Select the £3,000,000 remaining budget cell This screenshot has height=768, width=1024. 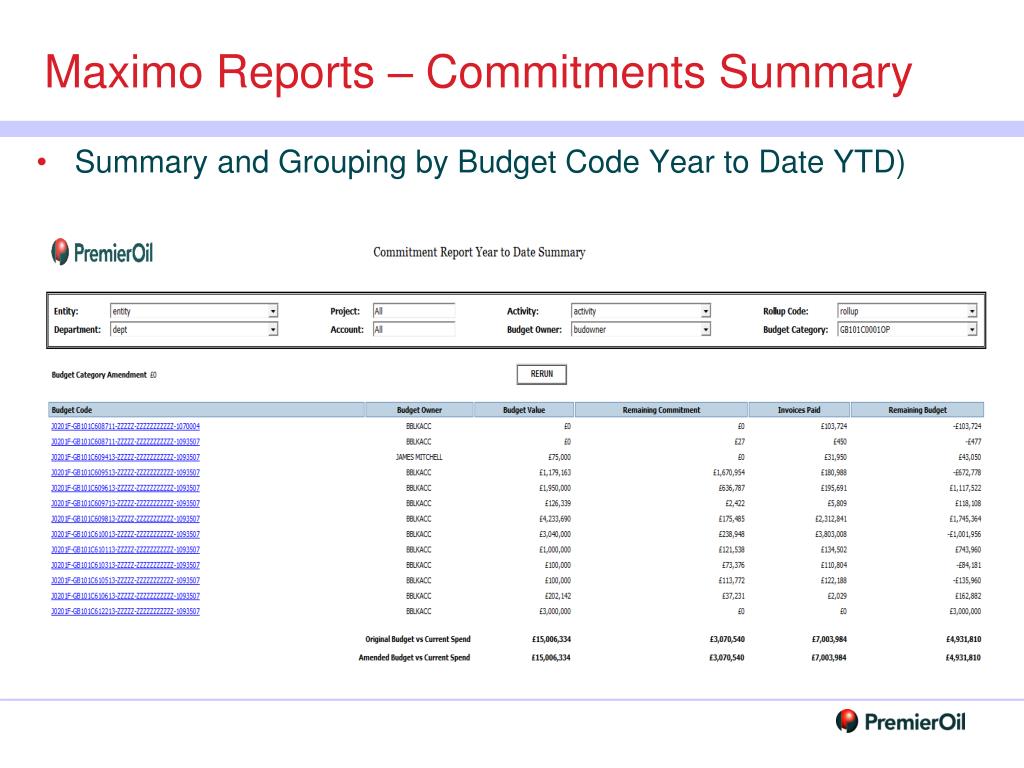(x=965, y=612)
